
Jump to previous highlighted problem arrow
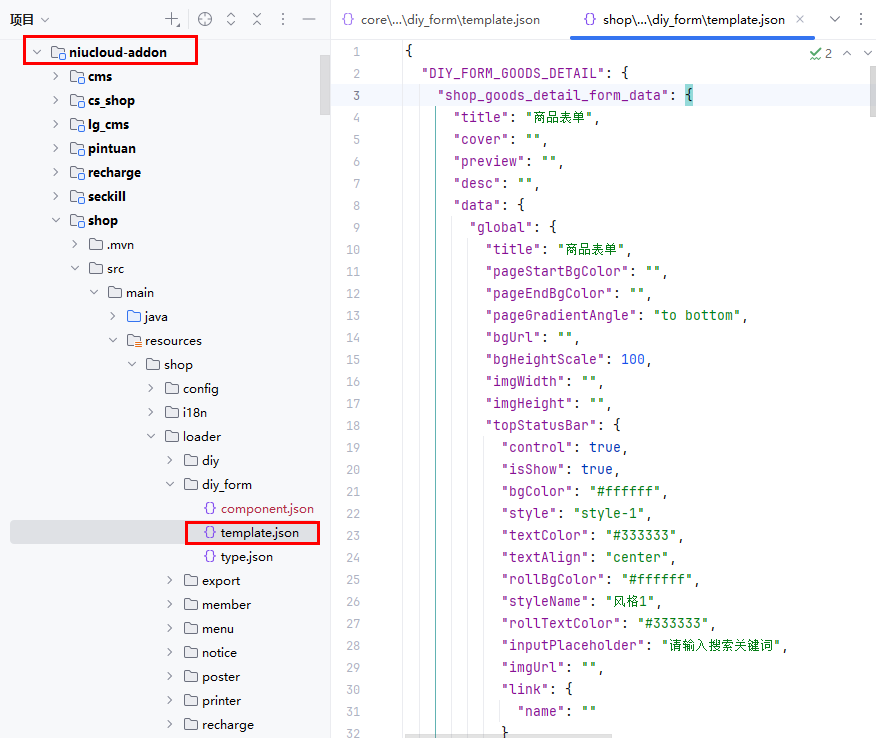846,53
